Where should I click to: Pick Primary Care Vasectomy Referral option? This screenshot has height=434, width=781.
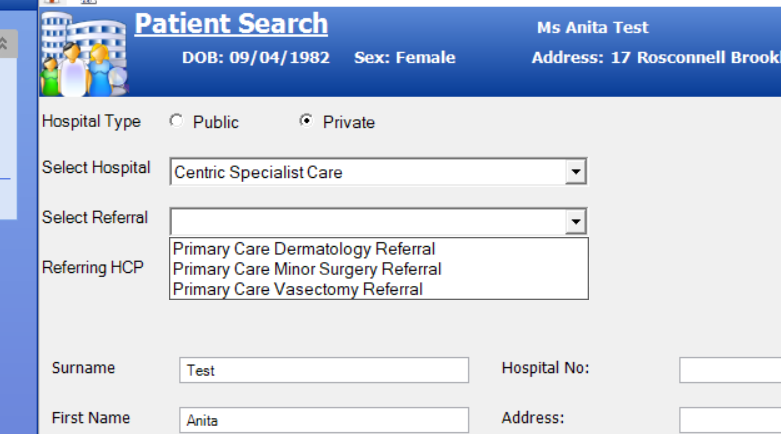(x=298, y=289)
